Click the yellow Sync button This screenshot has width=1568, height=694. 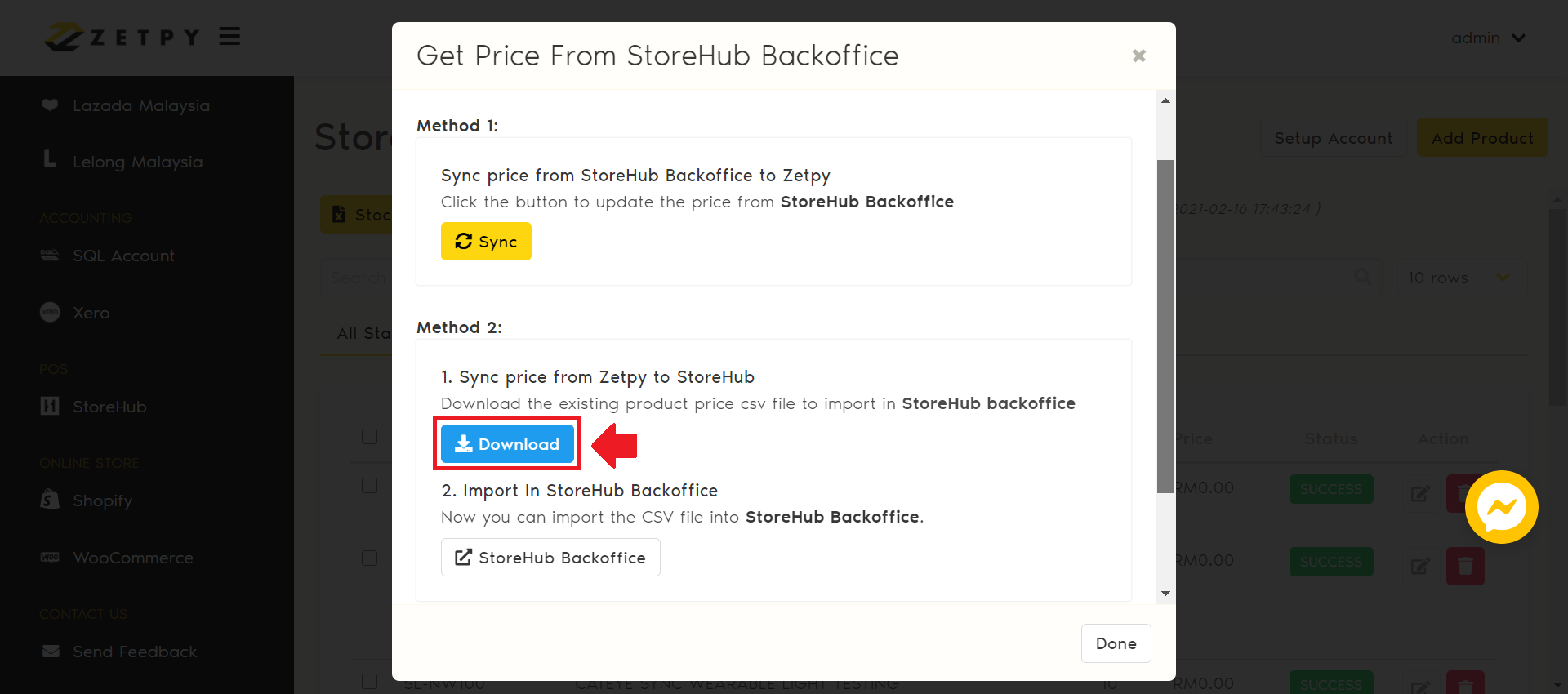486,242
